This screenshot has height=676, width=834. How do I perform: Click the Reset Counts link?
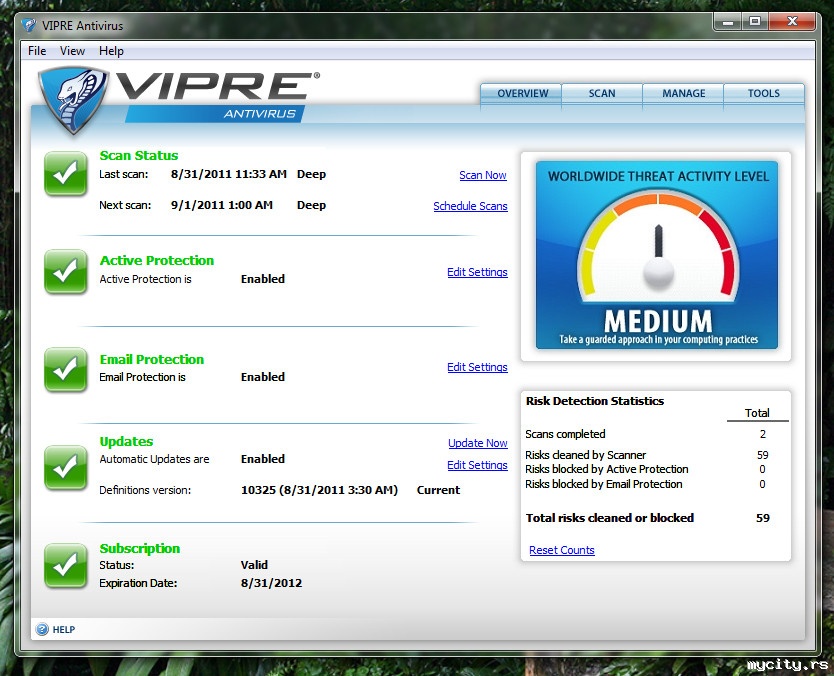[x=562, y=550]
